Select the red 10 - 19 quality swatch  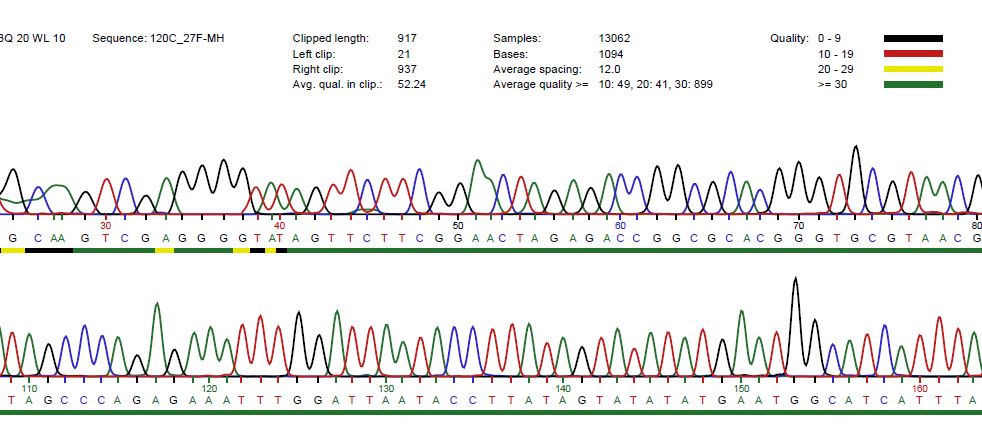[913, 53]
